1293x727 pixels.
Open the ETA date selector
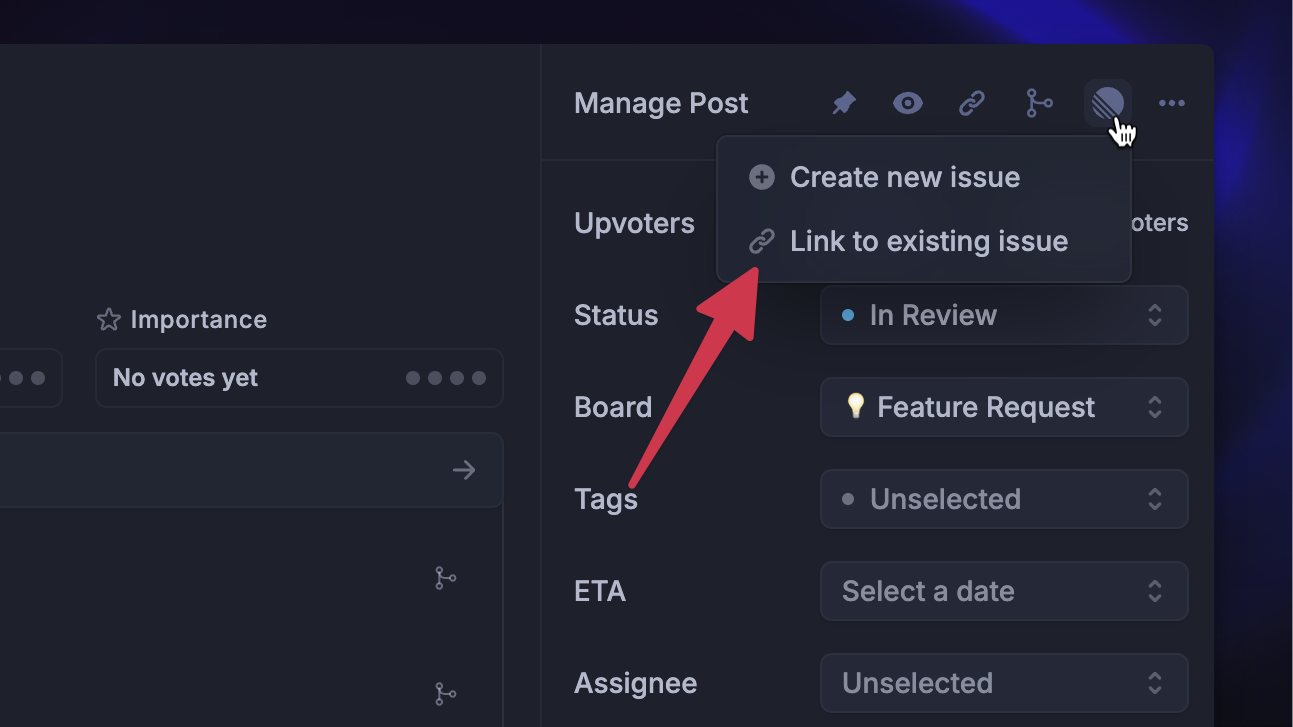point(1003,591)
